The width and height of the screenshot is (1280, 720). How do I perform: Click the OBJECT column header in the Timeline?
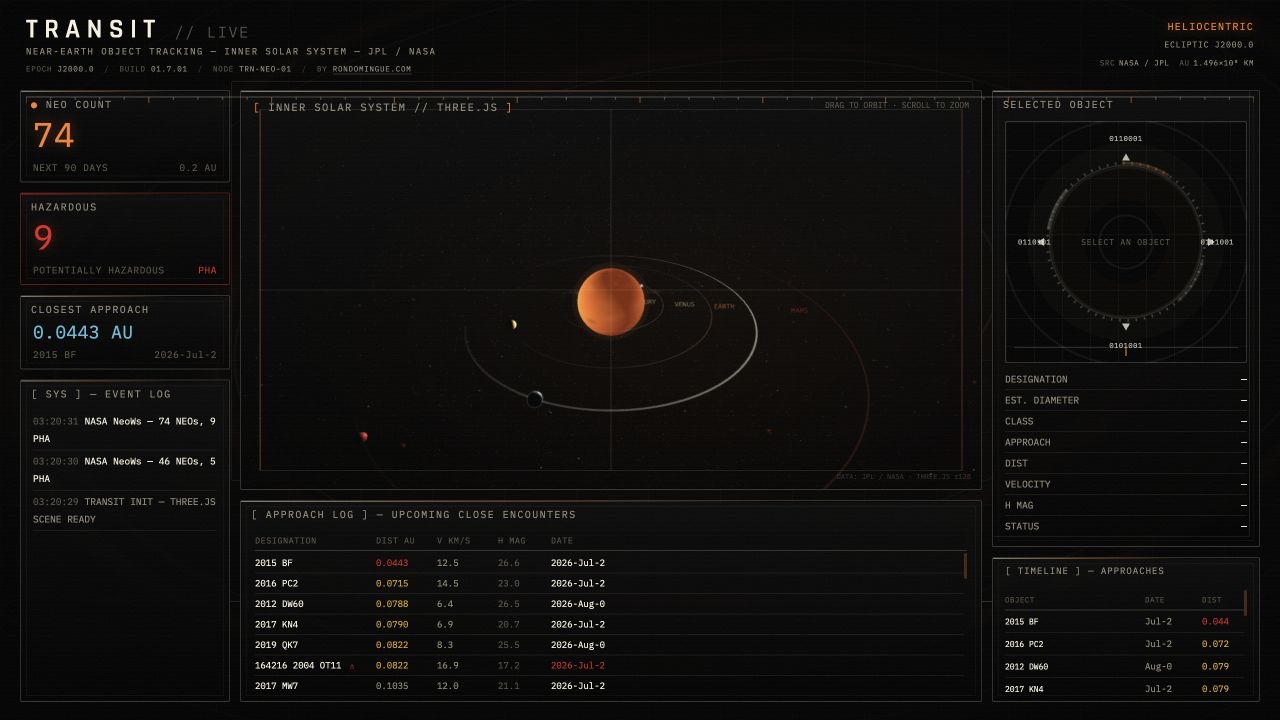point(1020,600)
